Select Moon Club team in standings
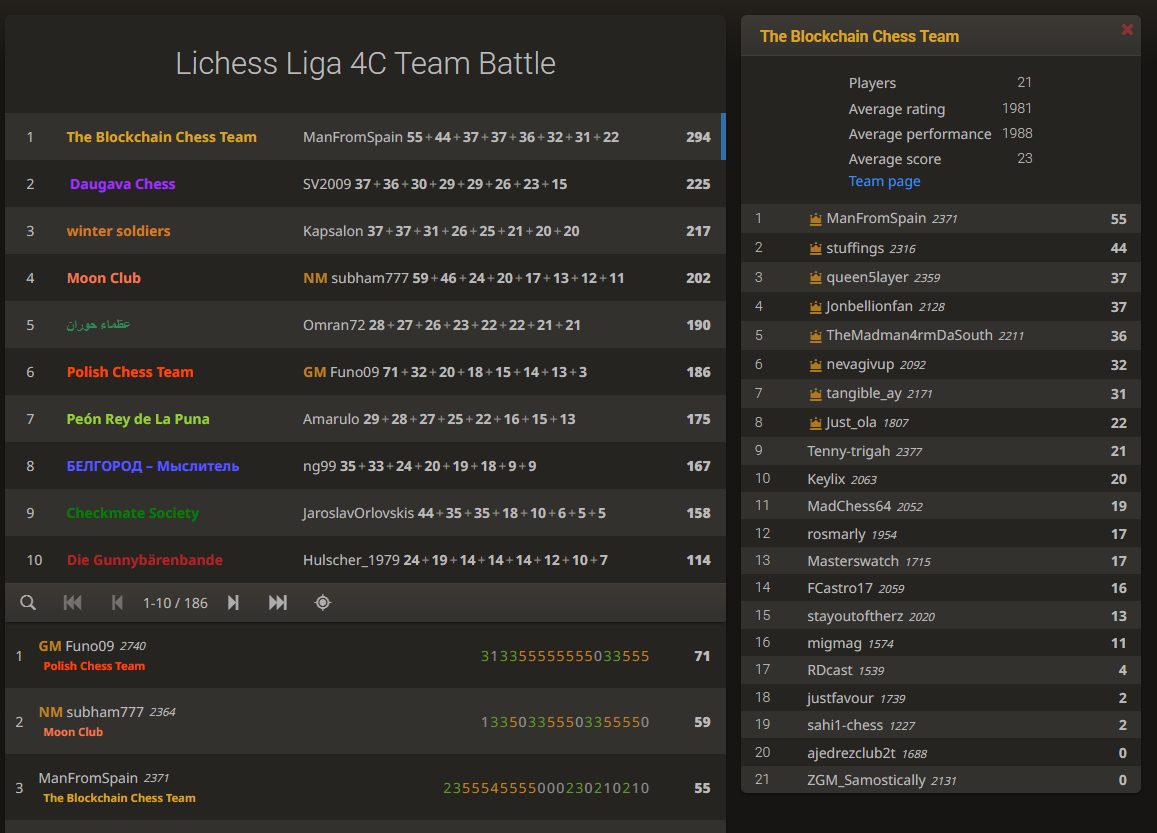1157x833 pixels. (x=103, y=278)
